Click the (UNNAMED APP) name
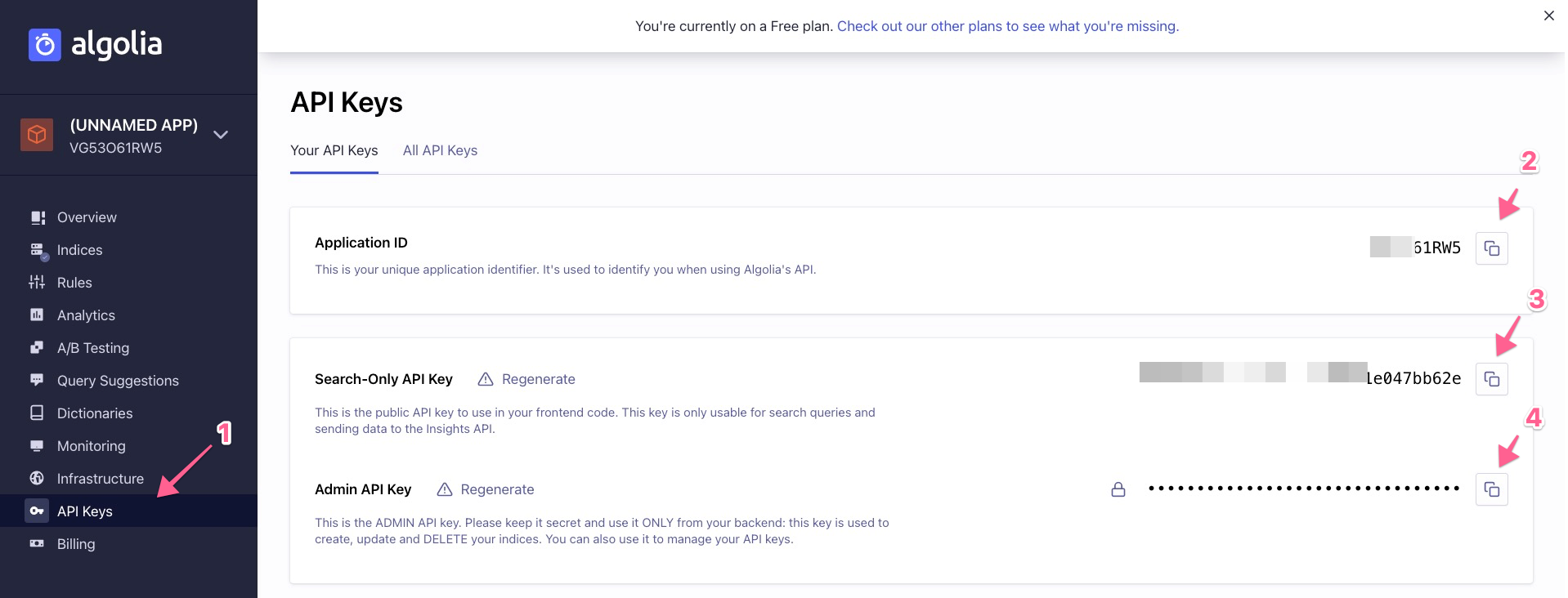 click(134, 125)
